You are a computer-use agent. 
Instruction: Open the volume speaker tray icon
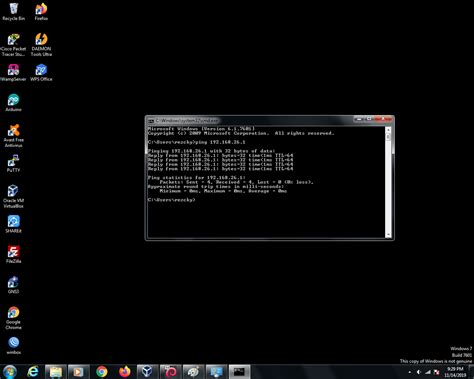click(419, 372)
